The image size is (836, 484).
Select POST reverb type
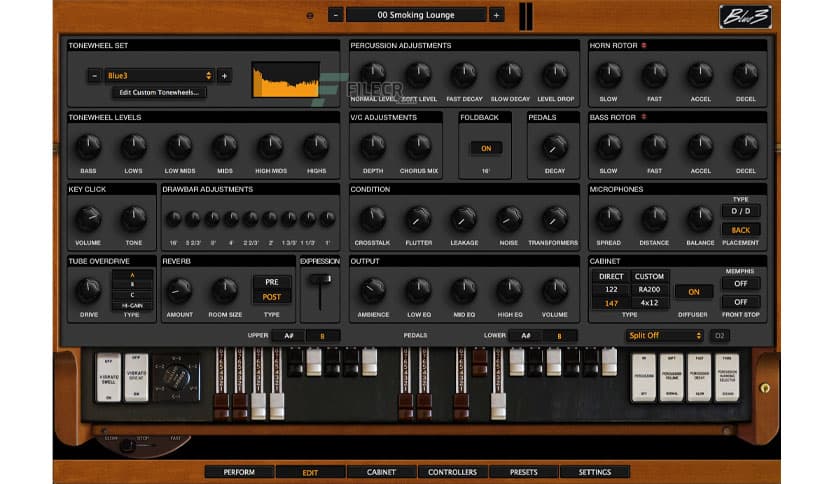tap(271, 297)
